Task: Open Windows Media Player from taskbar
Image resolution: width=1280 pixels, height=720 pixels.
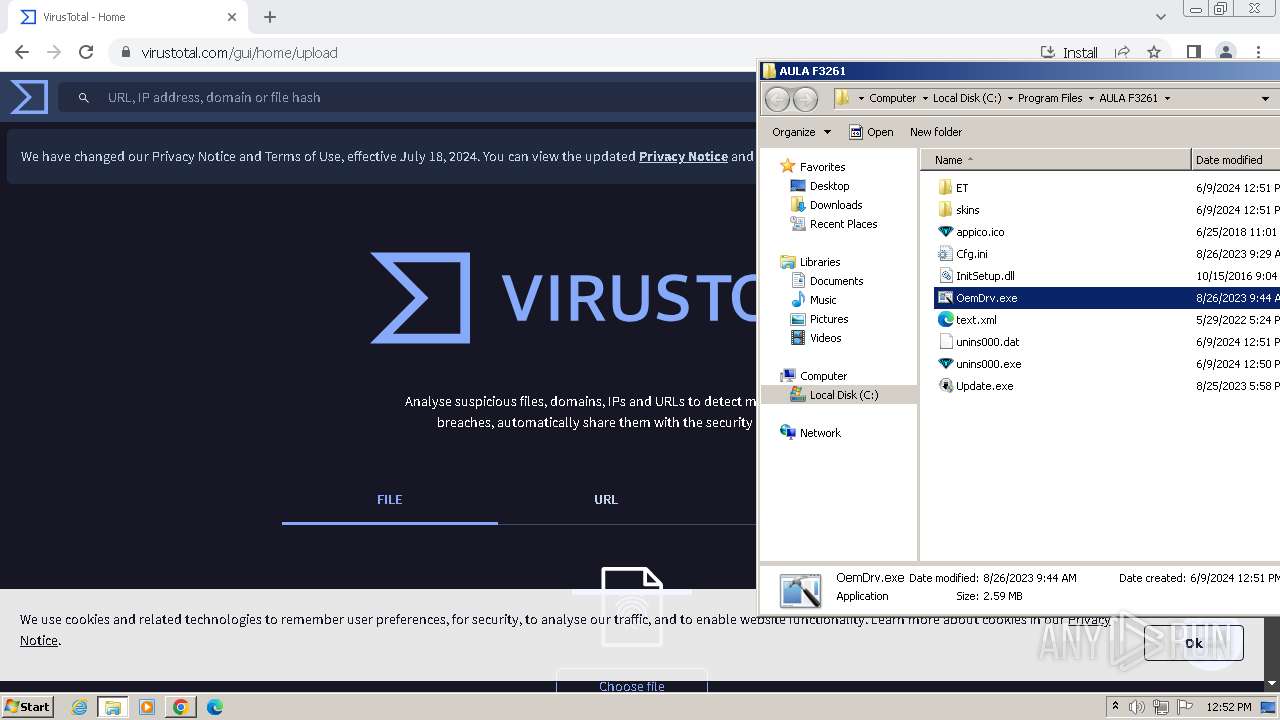Action: tap(146, 707)
